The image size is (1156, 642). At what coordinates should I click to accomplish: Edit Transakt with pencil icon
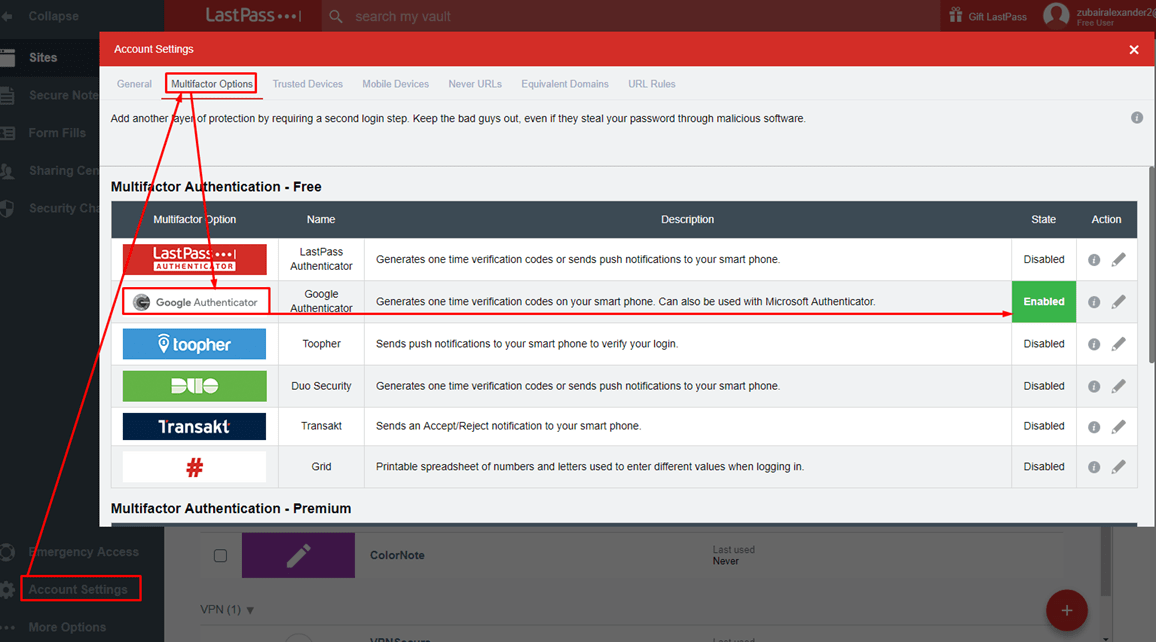pos(1118,426)
